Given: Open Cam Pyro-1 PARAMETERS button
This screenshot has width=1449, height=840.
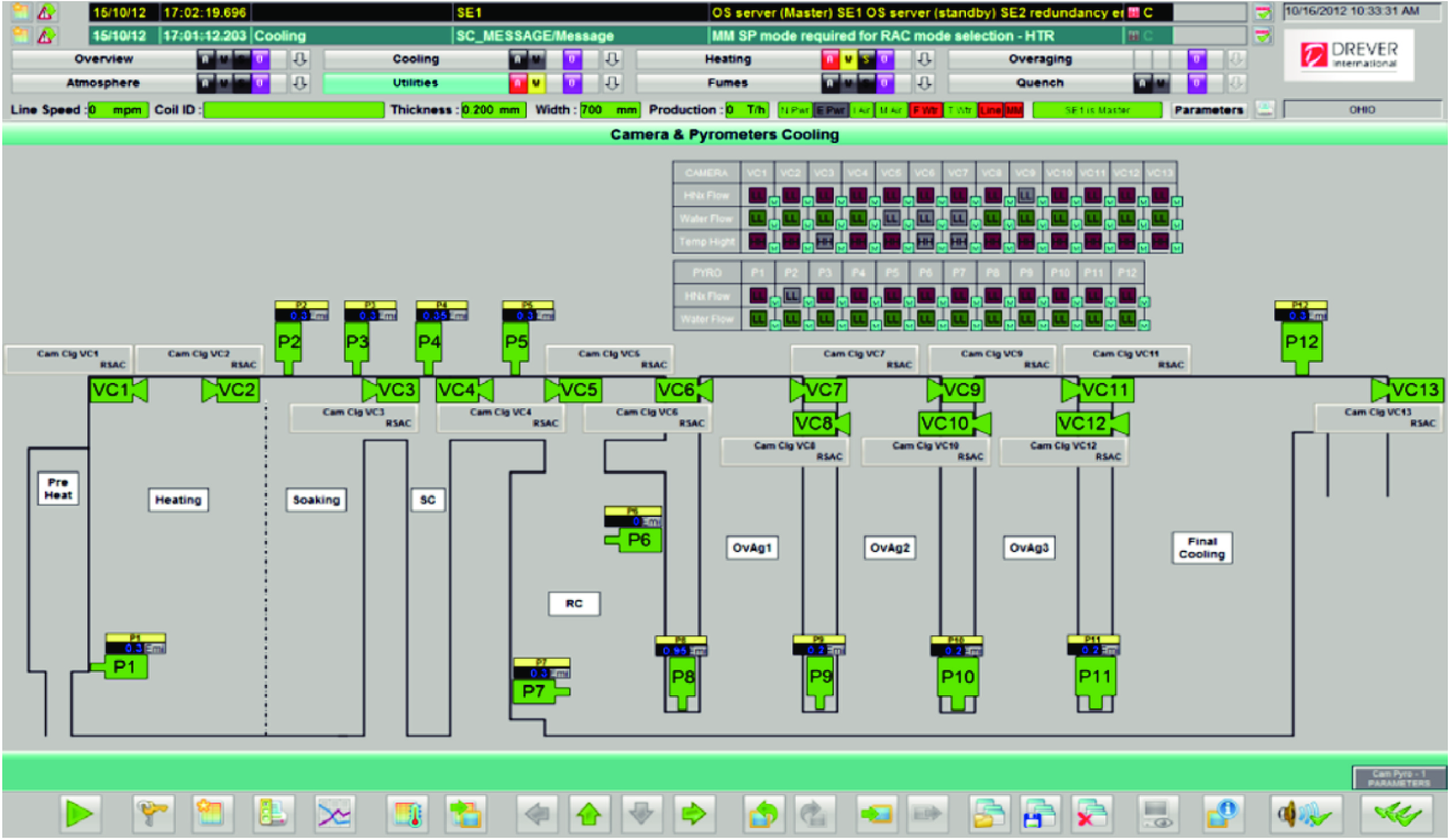Looking at the screenshot, I should coord(1399,778).
